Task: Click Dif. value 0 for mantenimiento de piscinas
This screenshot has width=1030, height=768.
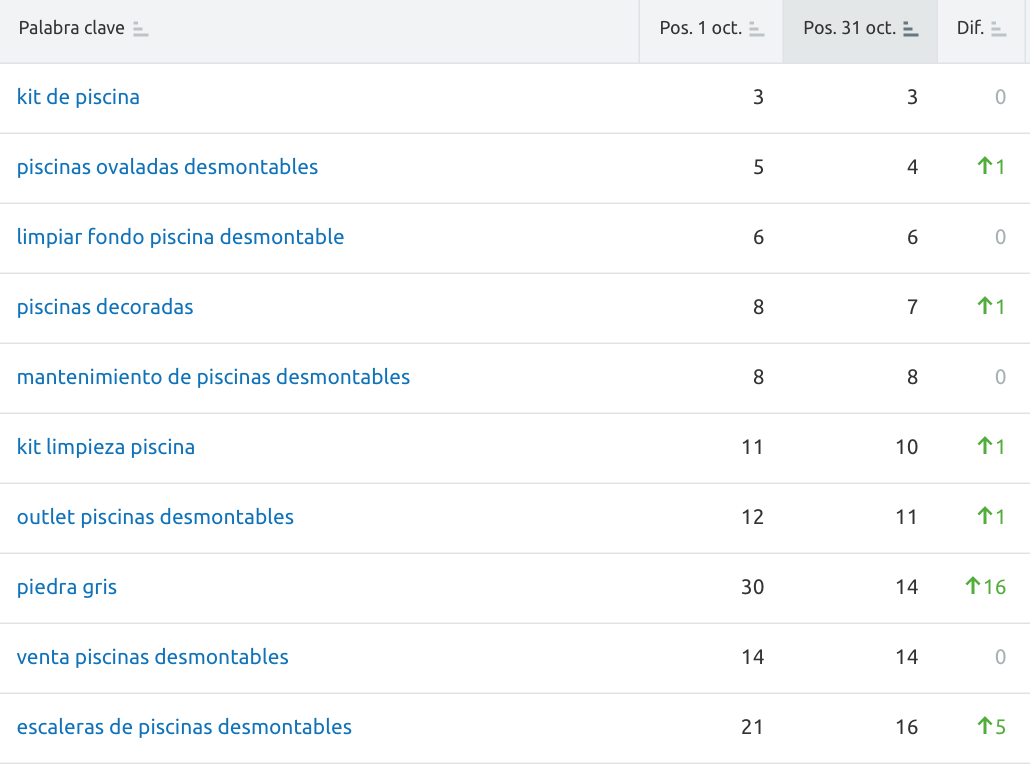Action: (1000, 377)
